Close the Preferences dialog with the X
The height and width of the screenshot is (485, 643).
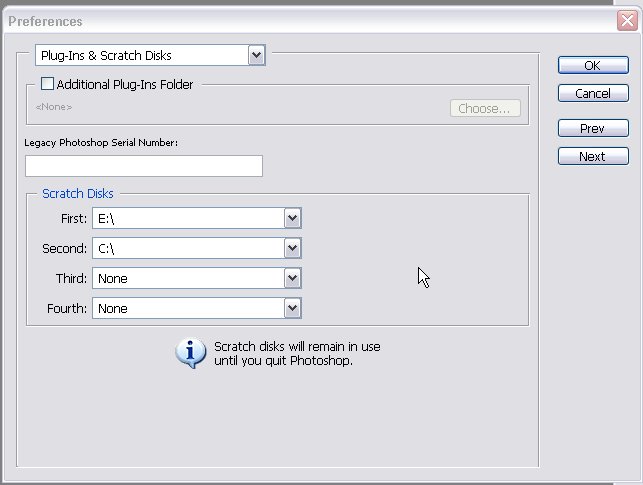pos(629,20)
